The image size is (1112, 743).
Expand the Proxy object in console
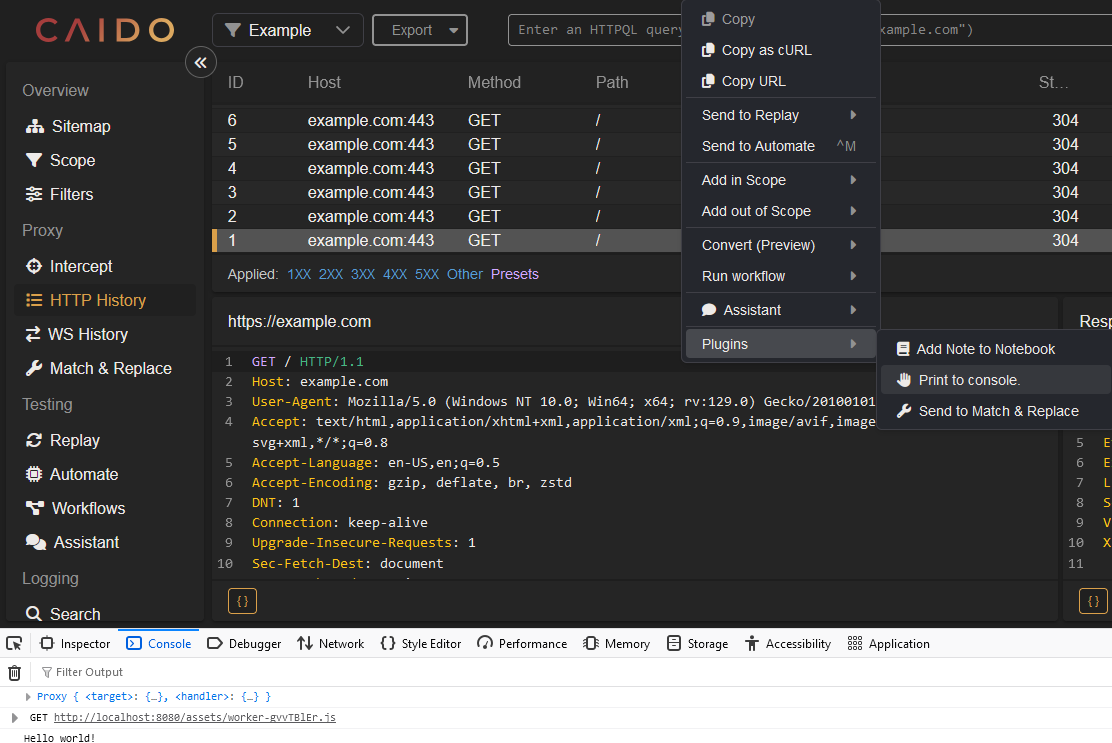point(27,696)
